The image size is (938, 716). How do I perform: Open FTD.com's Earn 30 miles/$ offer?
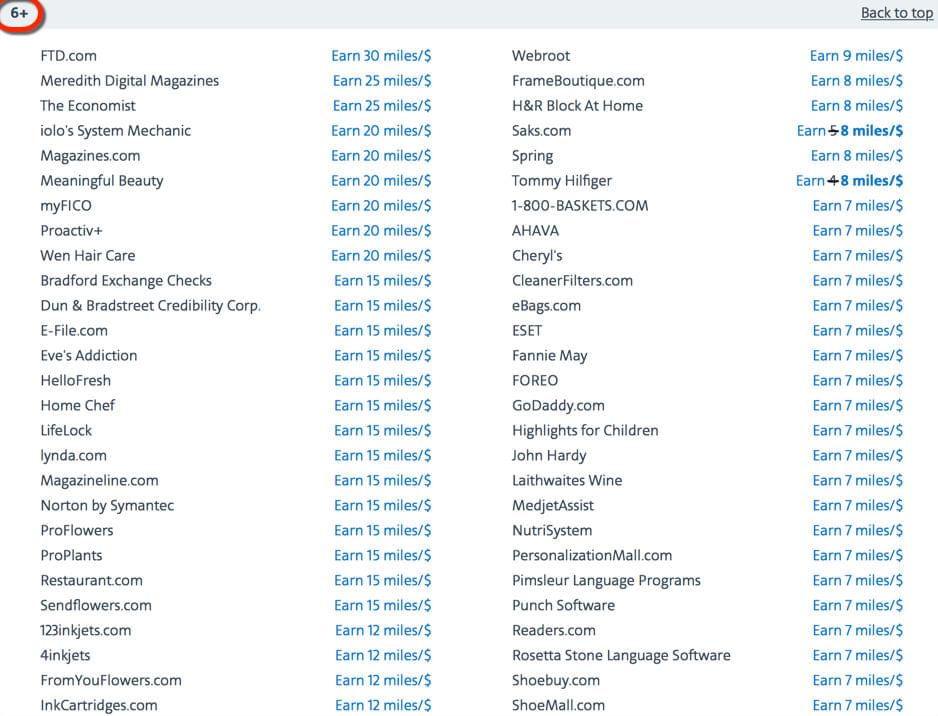click(381, 56)
